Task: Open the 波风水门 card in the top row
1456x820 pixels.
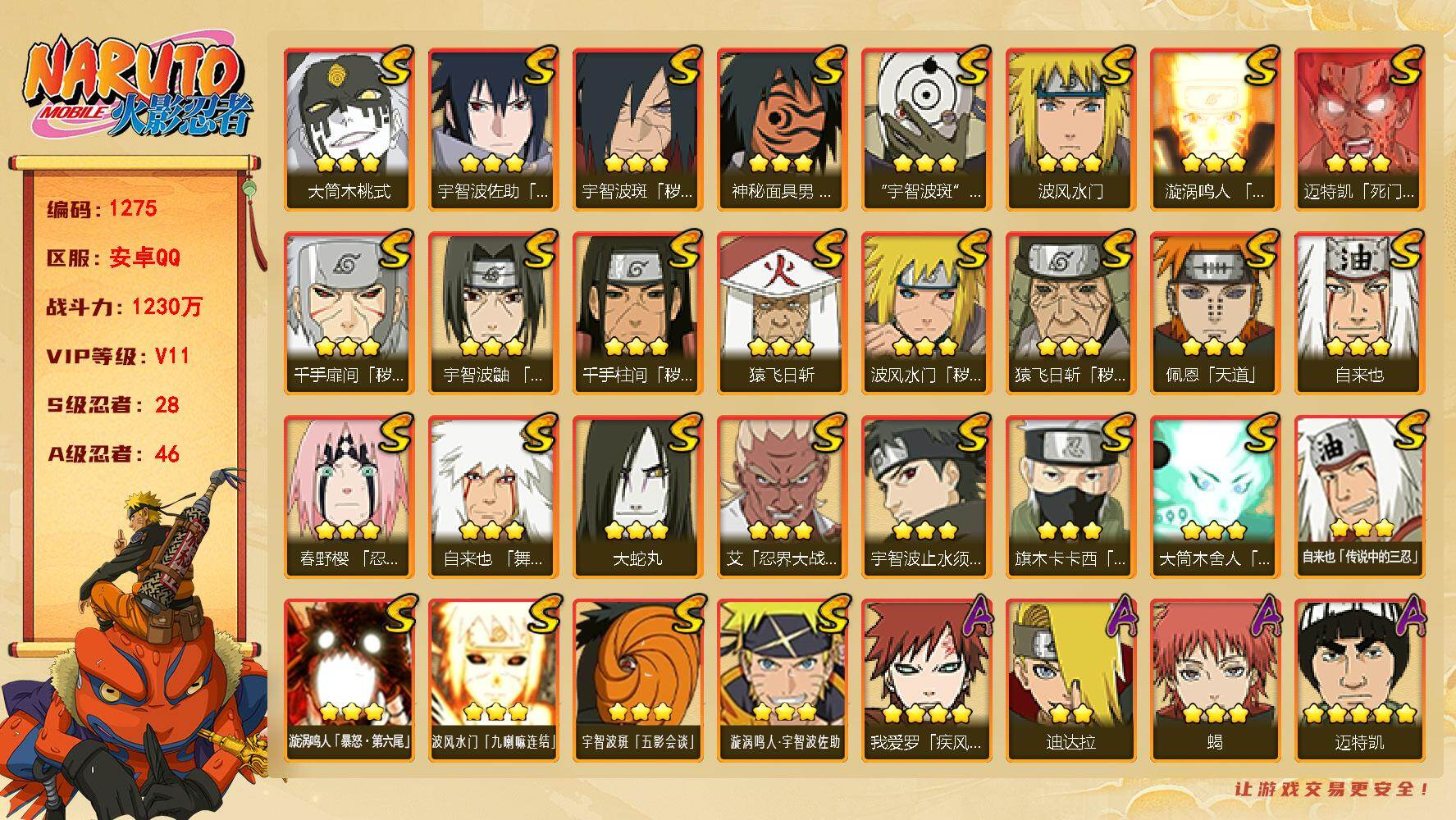Action: point(1071,130)
